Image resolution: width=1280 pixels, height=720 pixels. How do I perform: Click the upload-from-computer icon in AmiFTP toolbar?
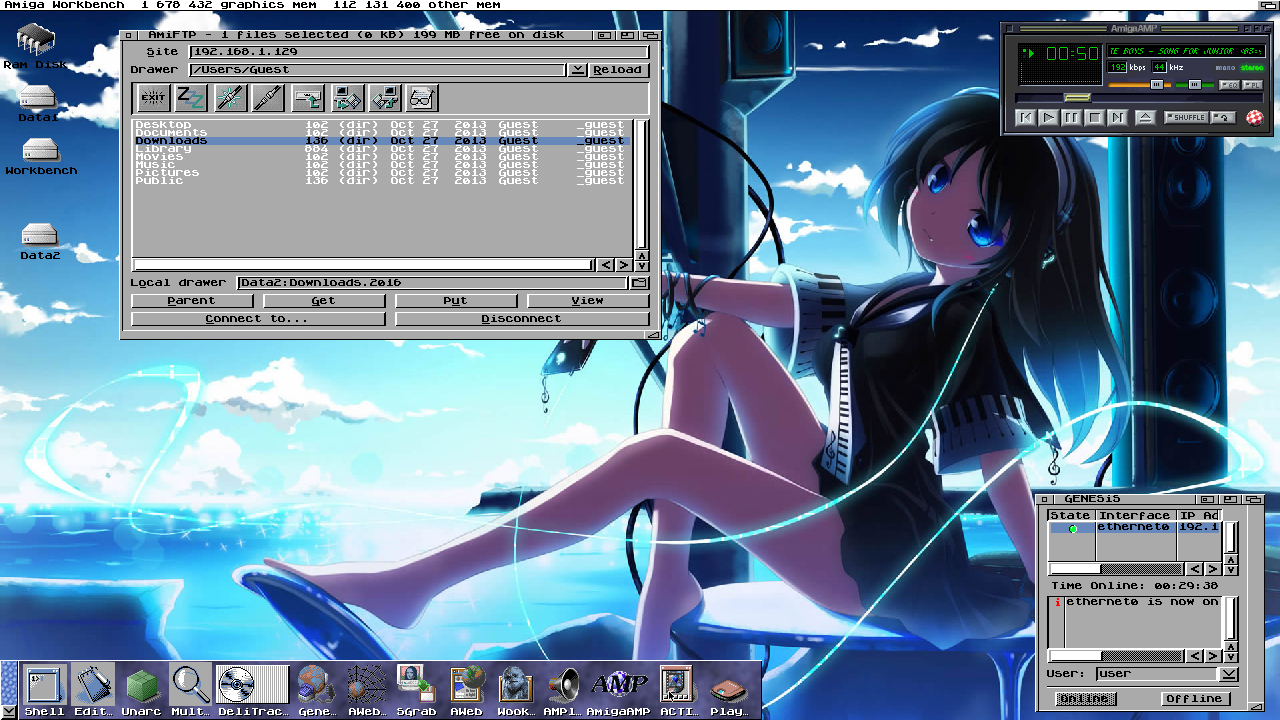click(x=385, y=97)
